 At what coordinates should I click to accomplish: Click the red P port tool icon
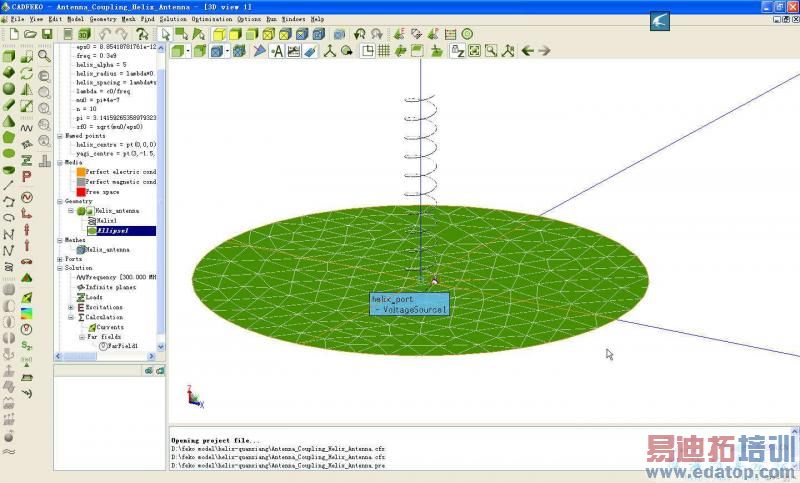click(x=27, y=176)
